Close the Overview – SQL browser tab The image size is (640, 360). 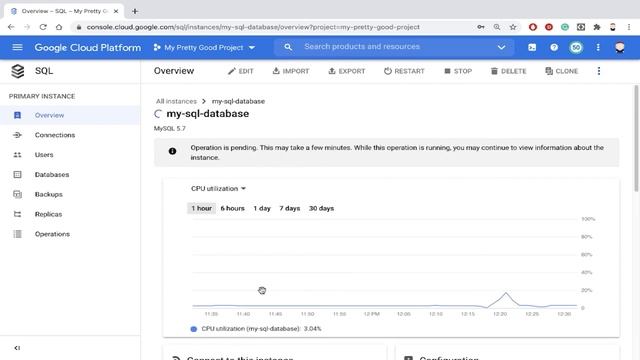[x=116, y=11]
